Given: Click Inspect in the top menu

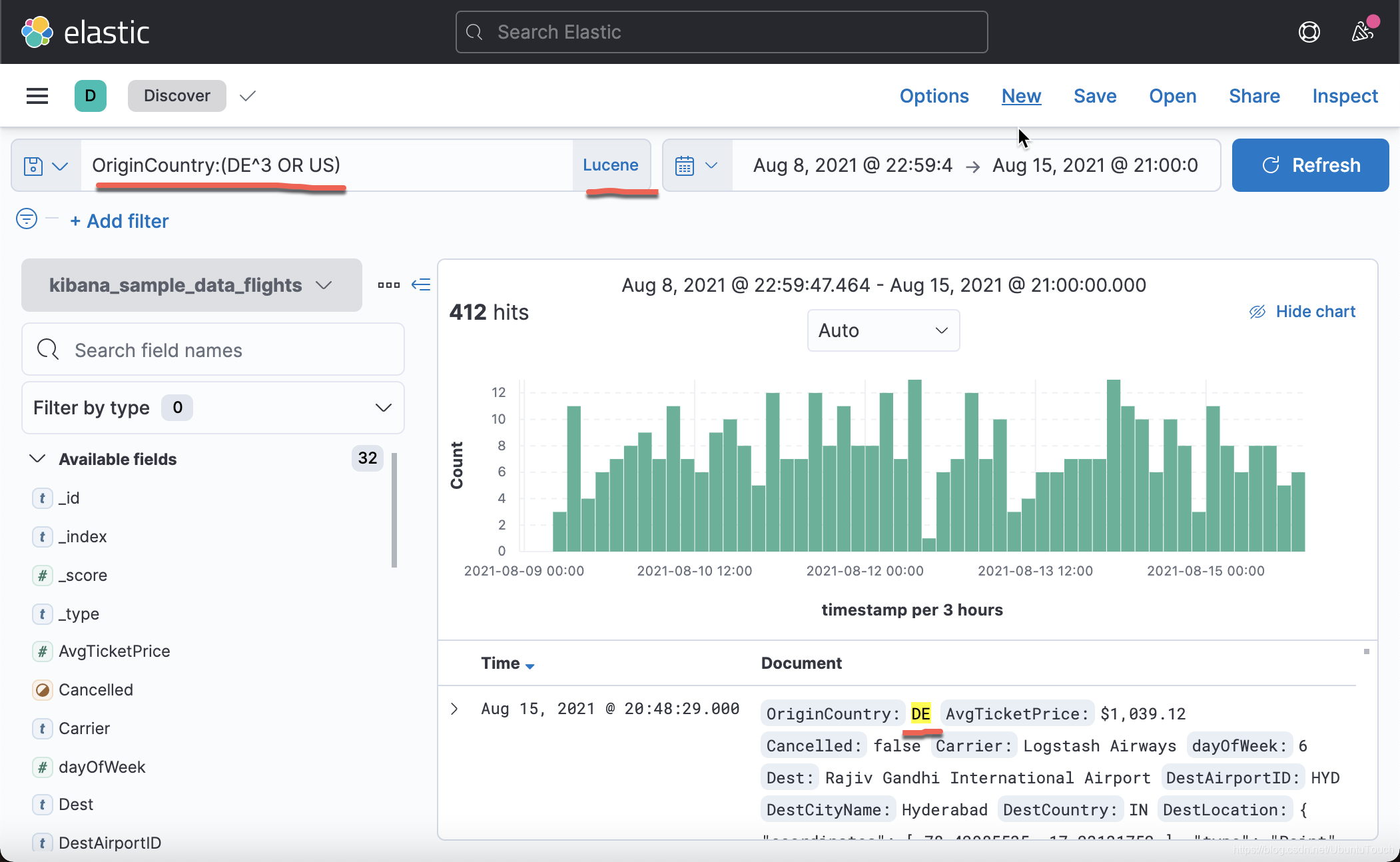Looking at the screenshot, I should click(1345, 96).
